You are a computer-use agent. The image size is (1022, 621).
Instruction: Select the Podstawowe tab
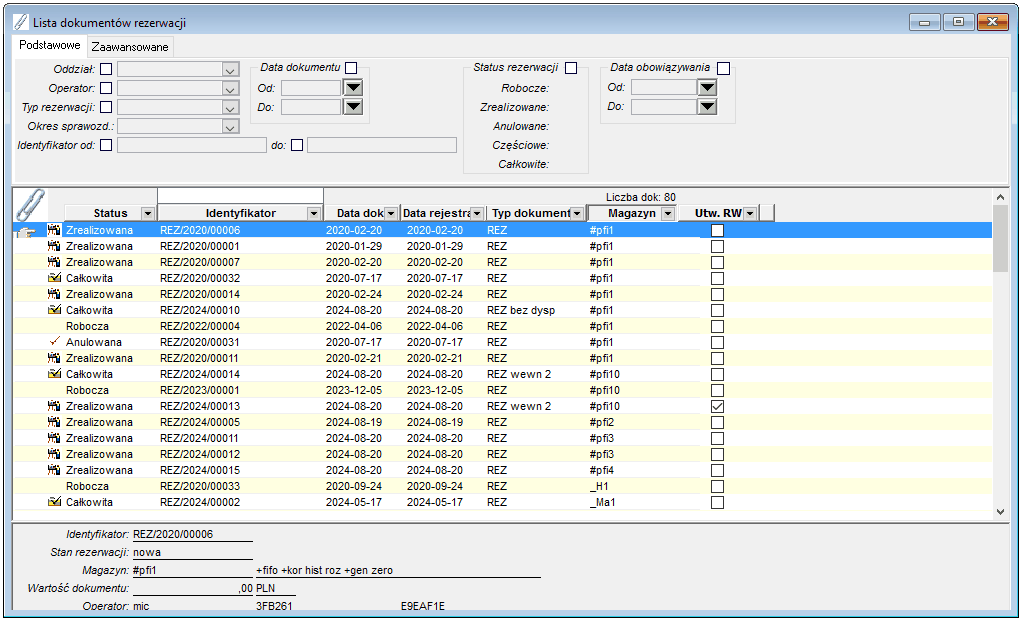(50, 45)
